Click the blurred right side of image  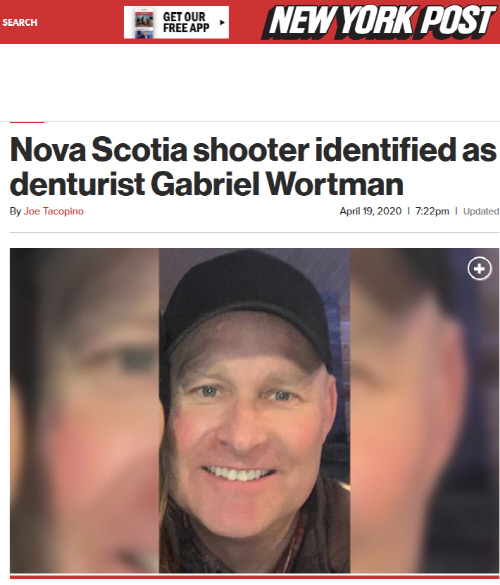coord(424,410)
